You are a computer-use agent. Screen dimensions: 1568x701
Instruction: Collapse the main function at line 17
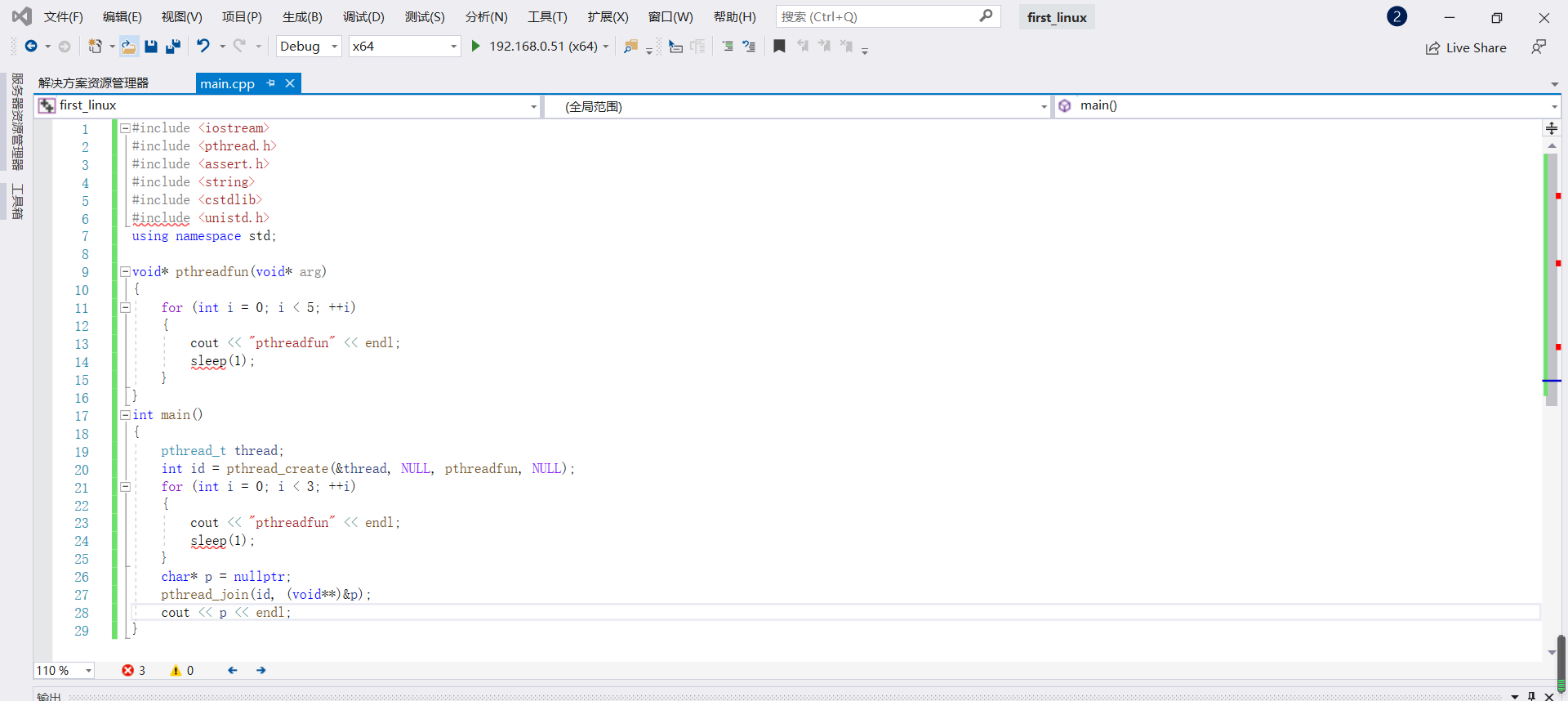(x=125, y=415)
